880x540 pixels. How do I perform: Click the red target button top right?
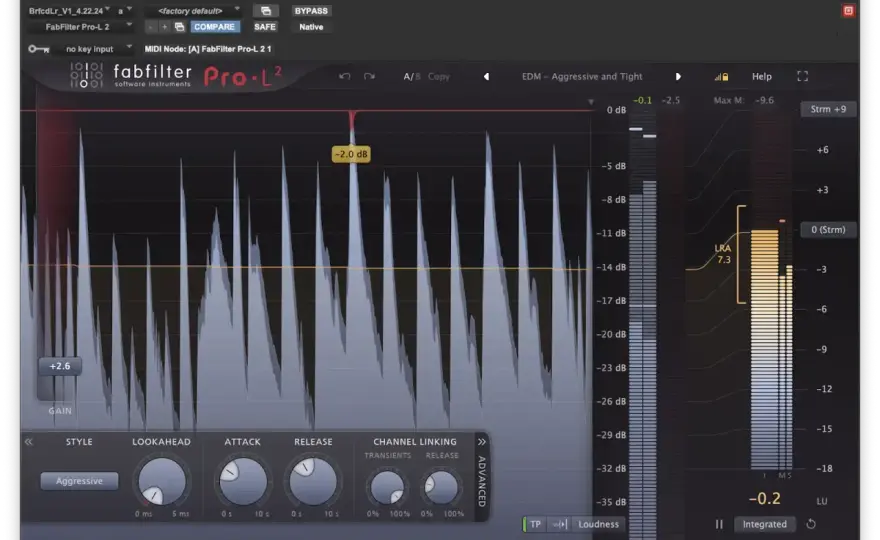pyautogui.click(x=848, y=11)
